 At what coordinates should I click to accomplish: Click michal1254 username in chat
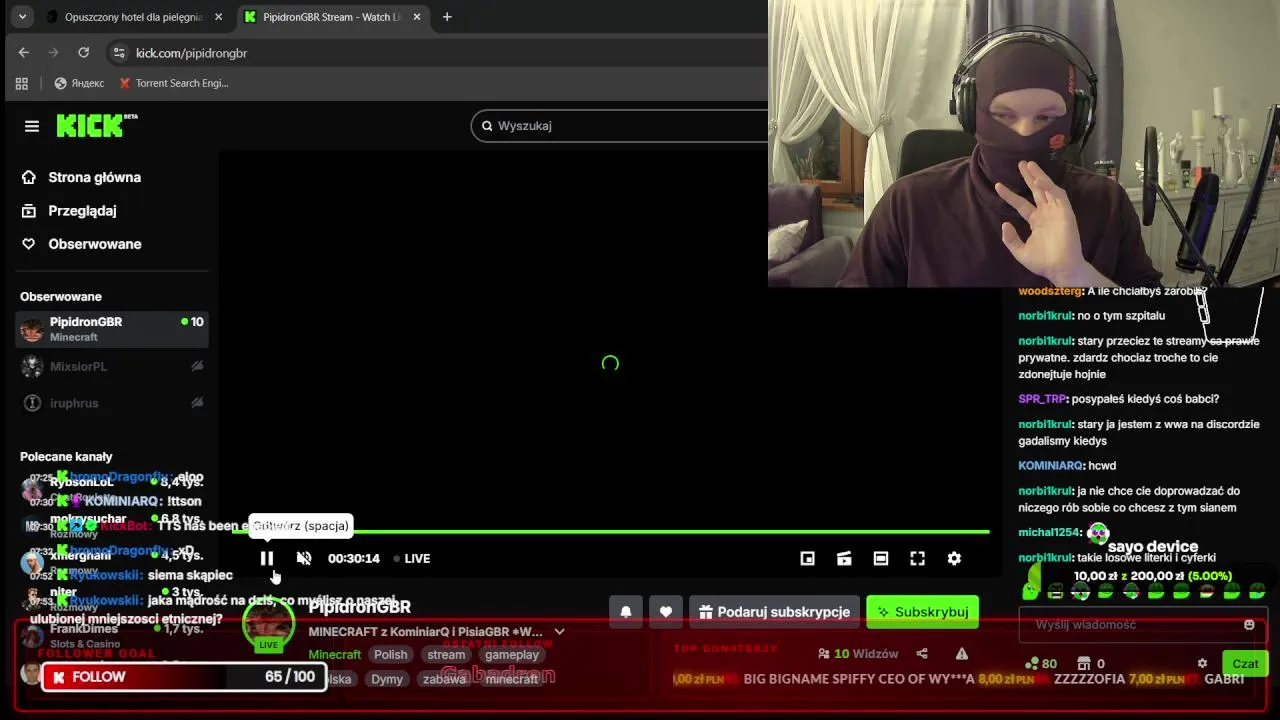click(x=1049, y=533)
